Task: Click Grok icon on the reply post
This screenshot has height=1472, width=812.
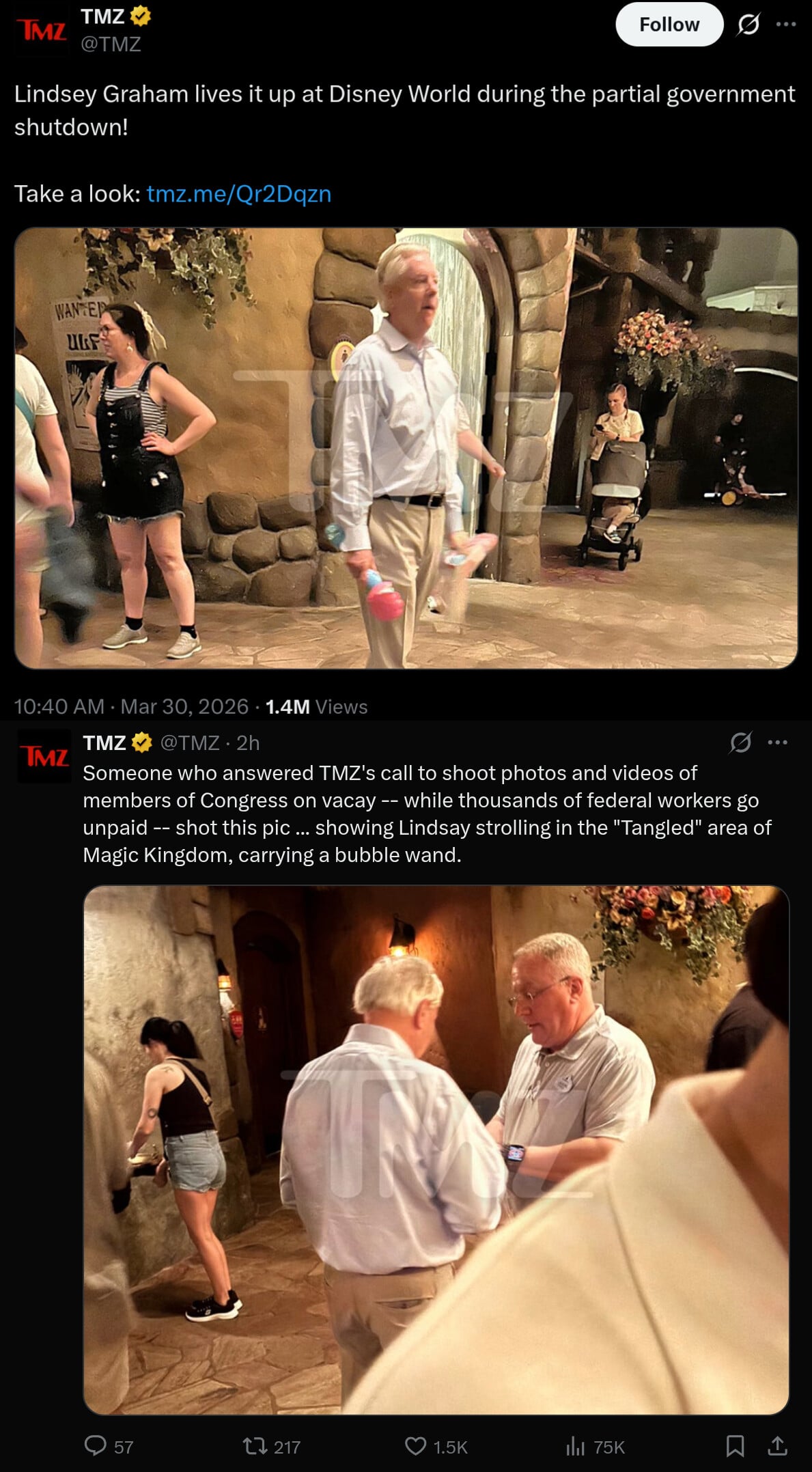Action: tap(740, 742)
